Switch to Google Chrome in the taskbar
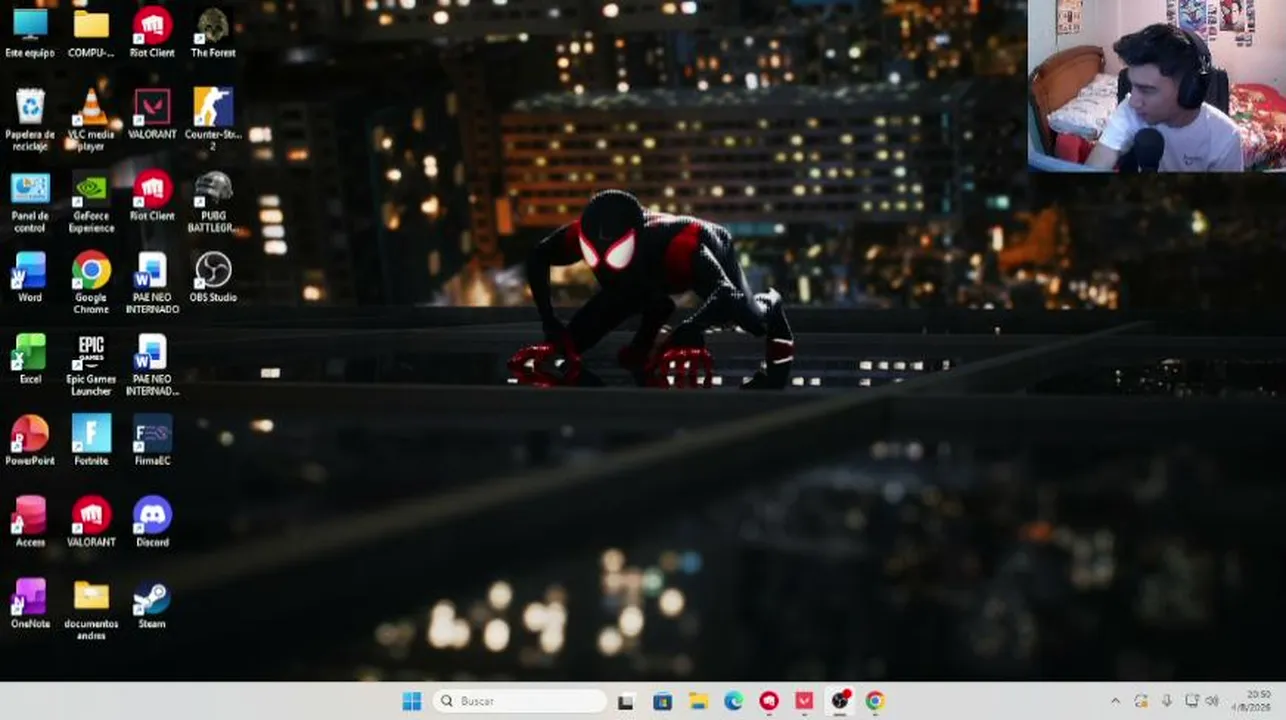 [875, 701]
